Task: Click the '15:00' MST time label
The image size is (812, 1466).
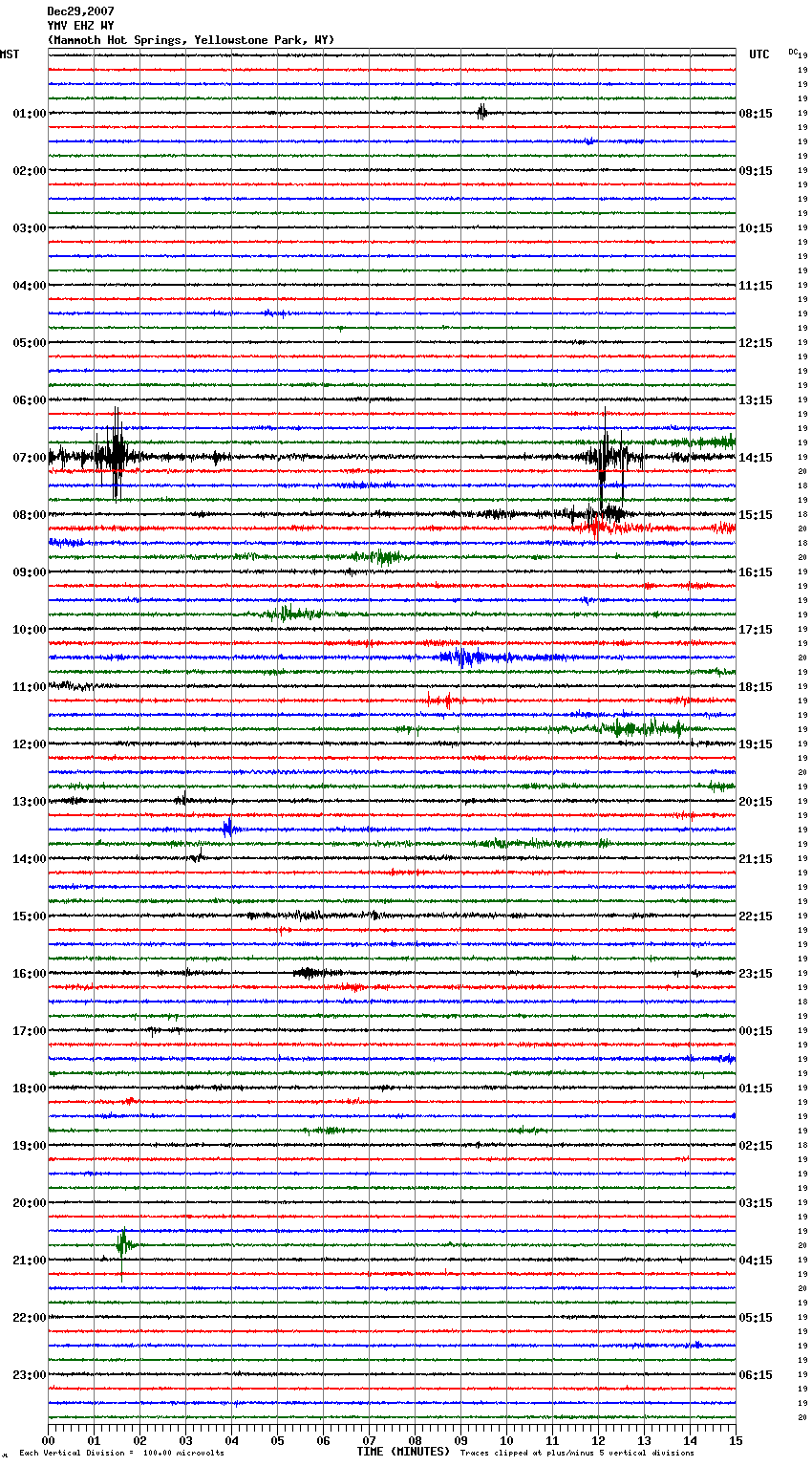Action: point(30,916)
